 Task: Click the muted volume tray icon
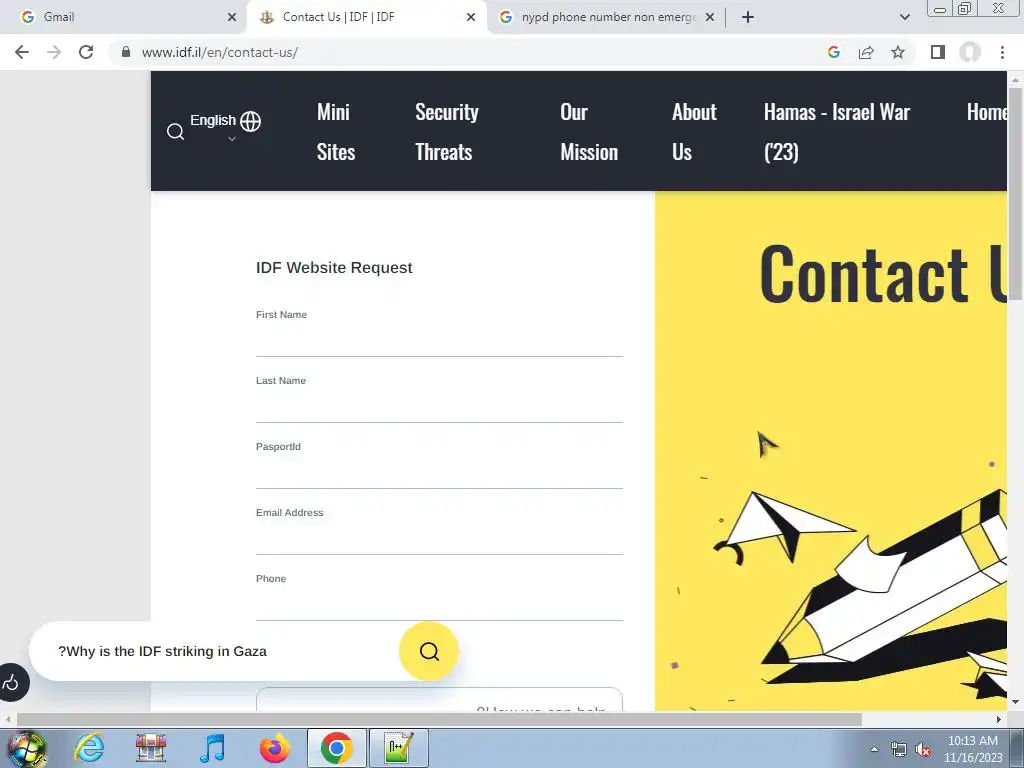click(923, 750)
